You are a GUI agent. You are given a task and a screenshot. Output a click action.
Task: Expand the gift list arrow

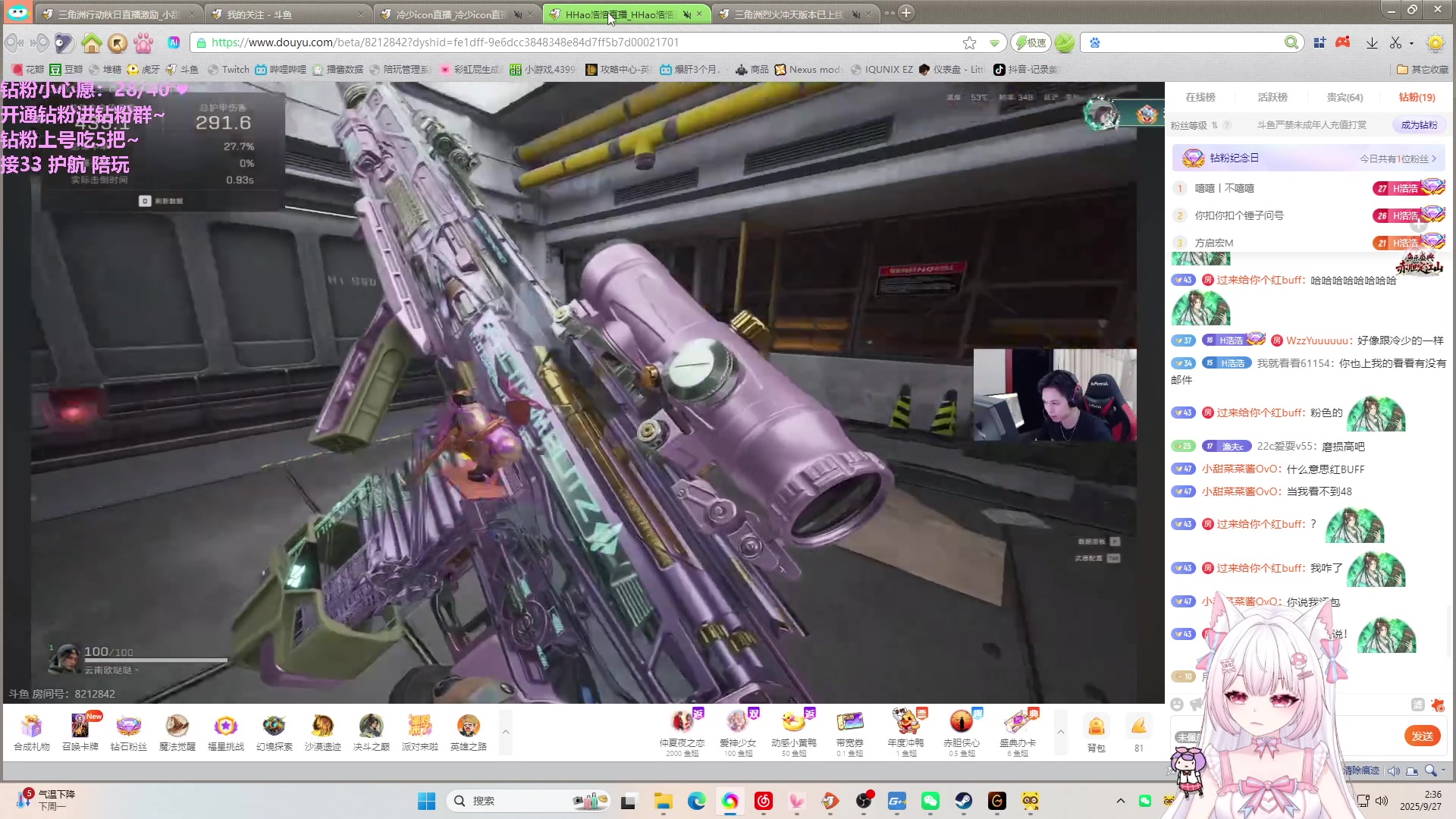click(x=1061, y=732)
